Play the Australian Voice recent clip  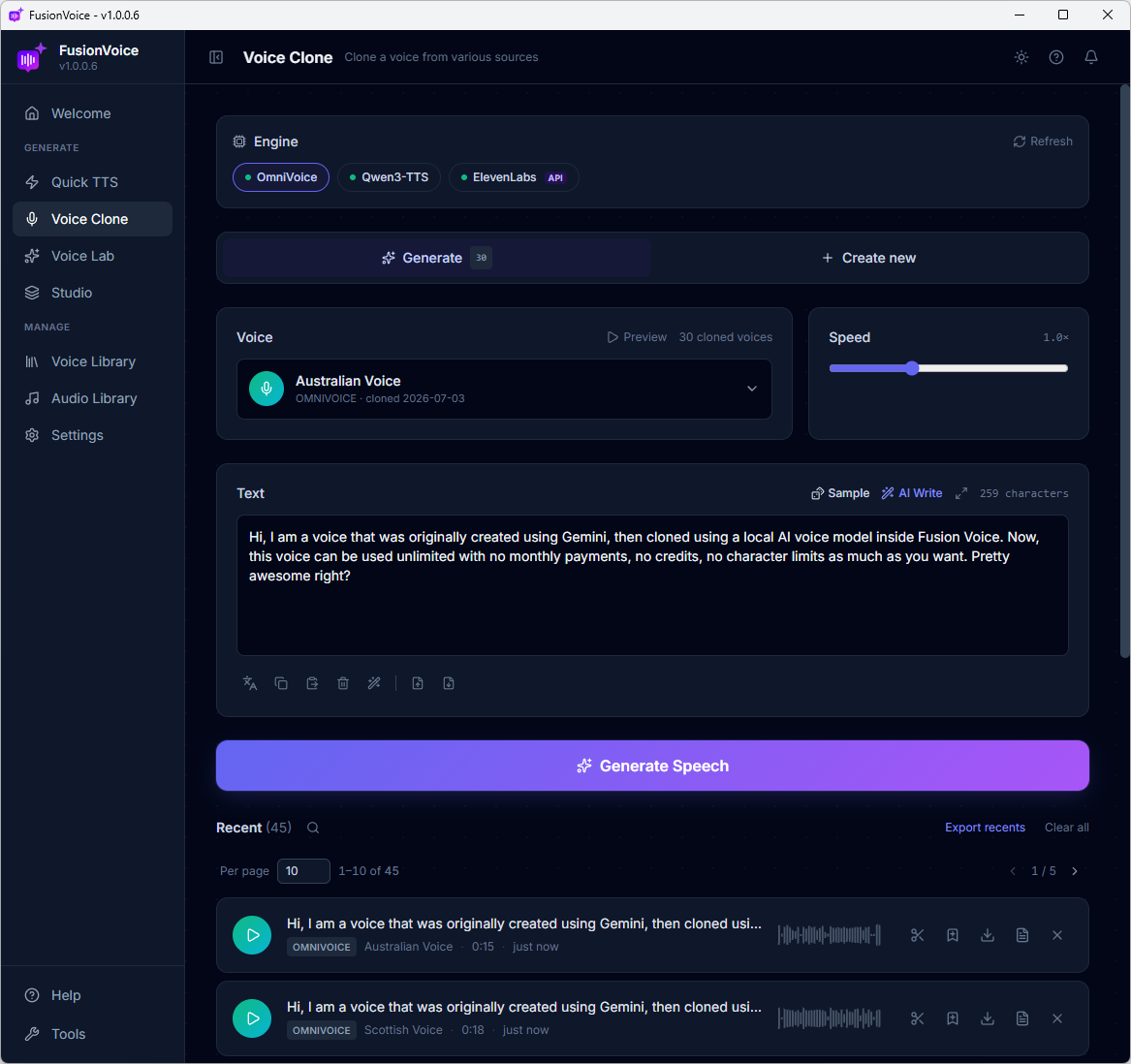252,935
